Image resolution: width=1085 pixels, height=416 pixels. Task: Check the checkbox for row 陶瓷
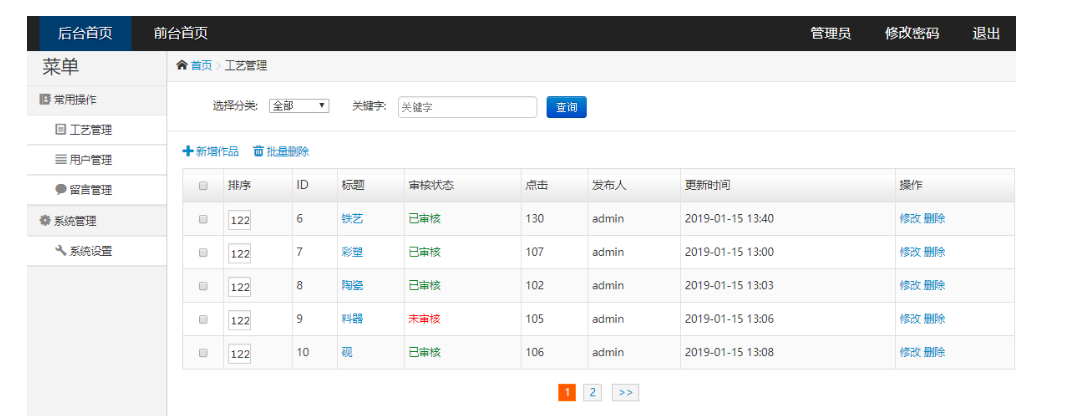point(203,286)
